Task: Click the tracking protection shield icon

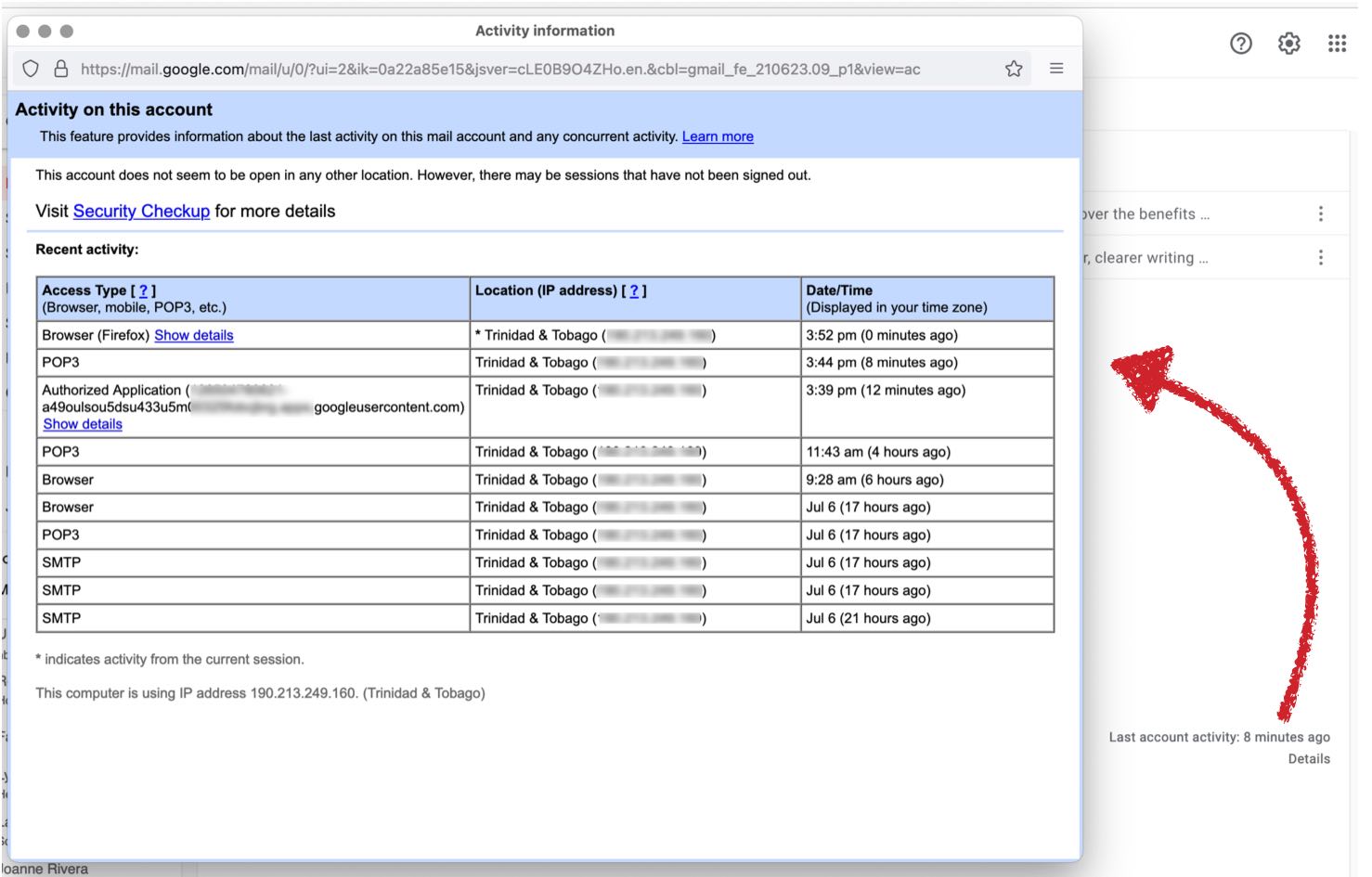Action: (31, 69)
